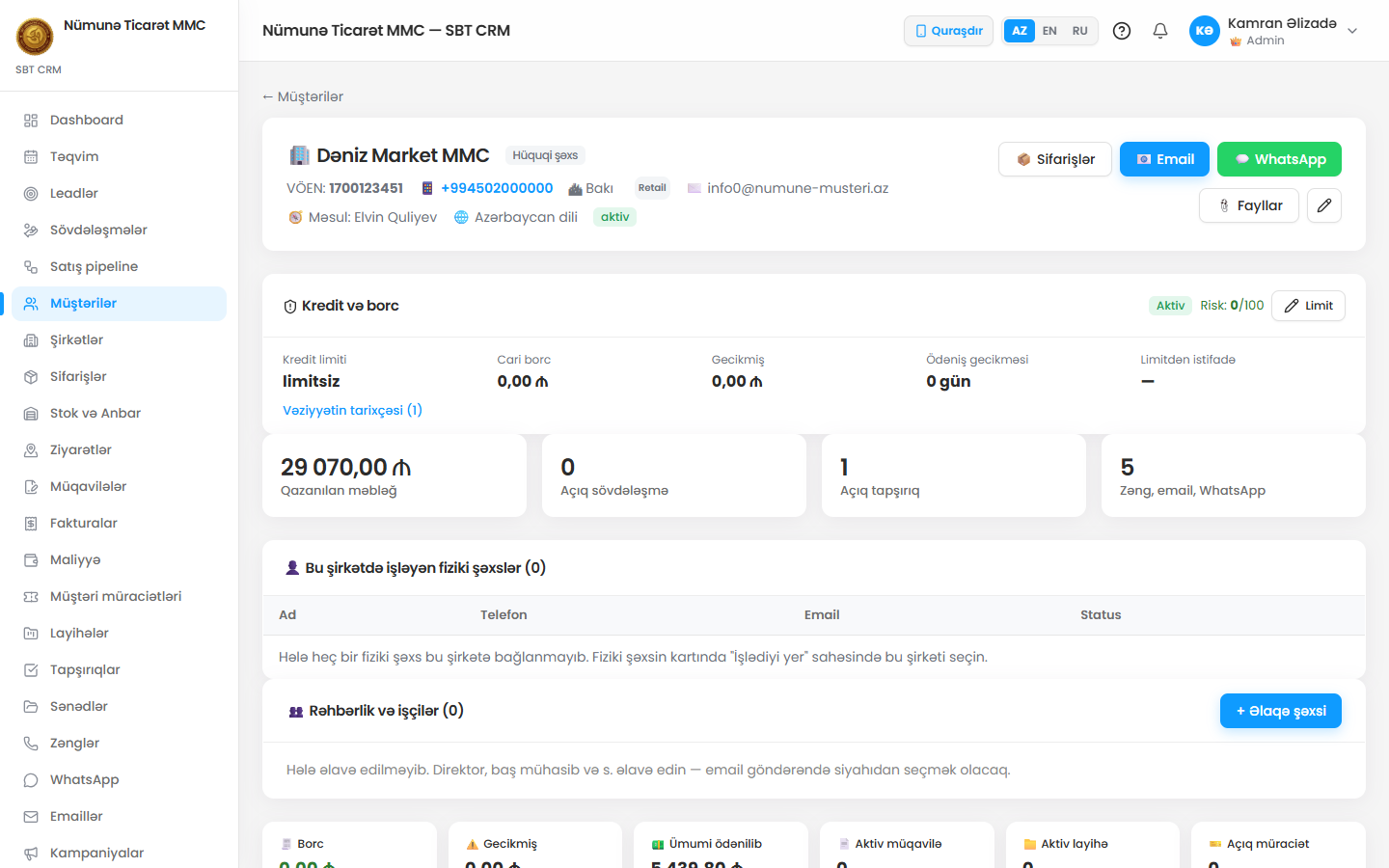This screenshot has height=868, width=1389.
Task: Click the Quraşdır install button
Action: coord(948,31)
